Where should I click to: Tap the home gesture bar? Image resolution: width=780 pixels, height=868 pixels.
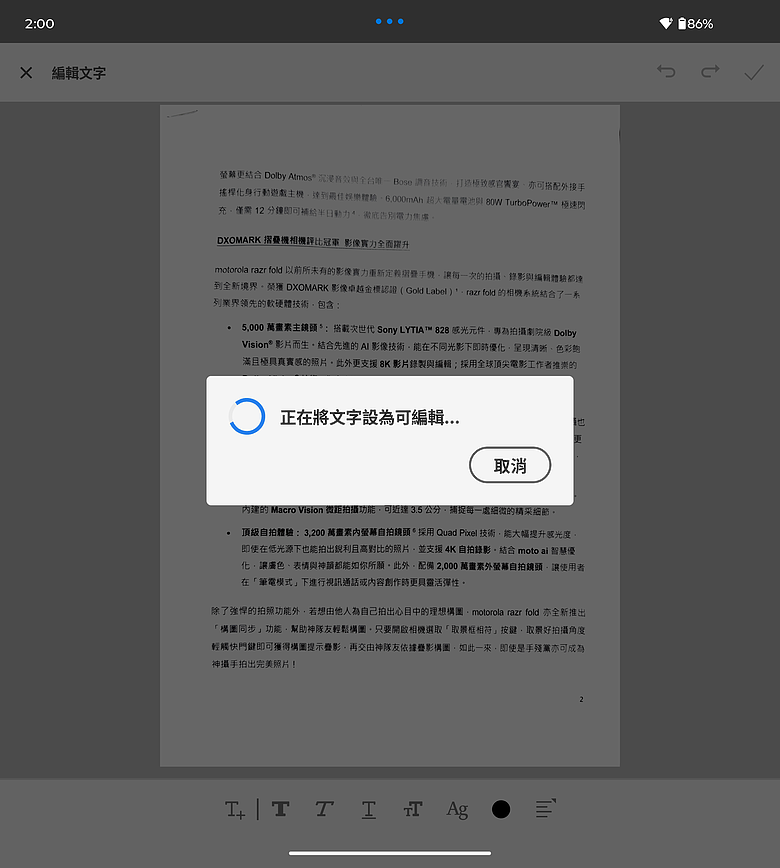click(390, 853)
